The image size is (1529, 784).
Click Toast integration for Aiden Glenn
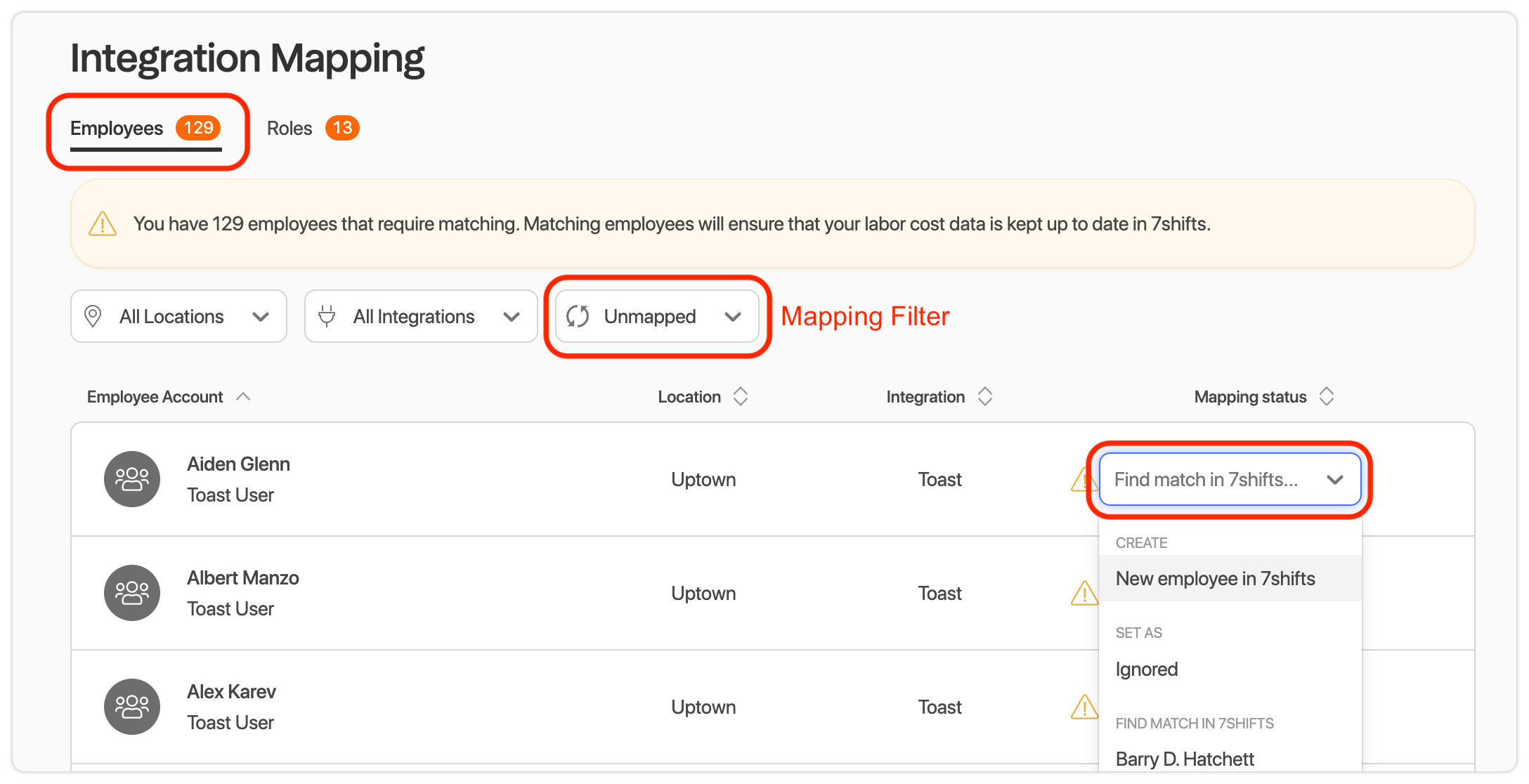coord(939,480)
